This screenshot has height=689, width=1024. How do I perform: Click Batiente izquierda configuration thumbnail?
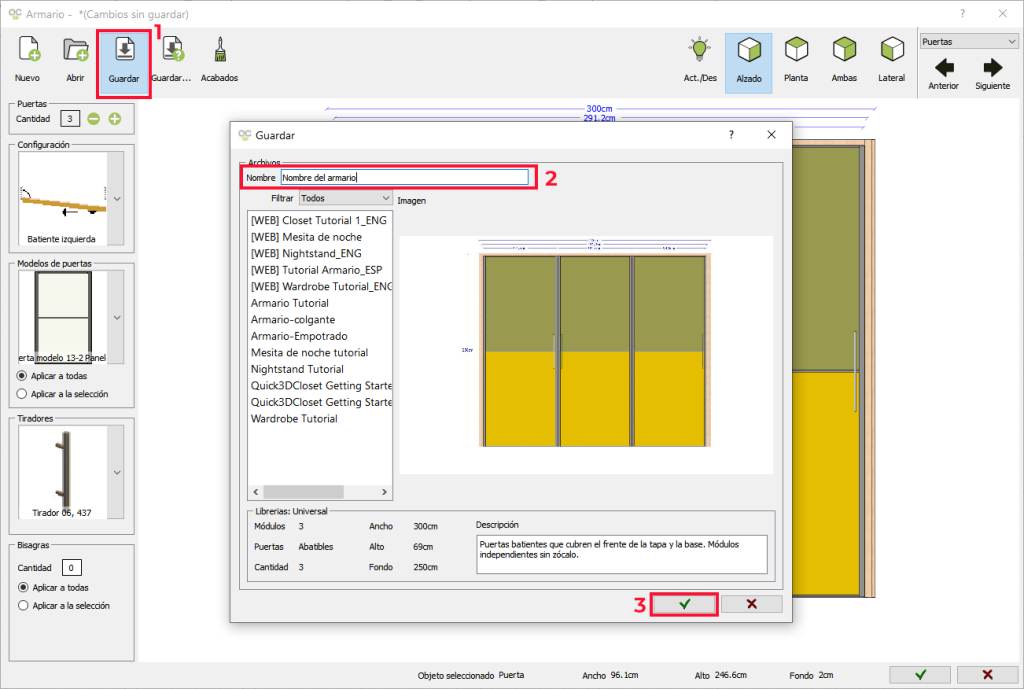[63, 199]
